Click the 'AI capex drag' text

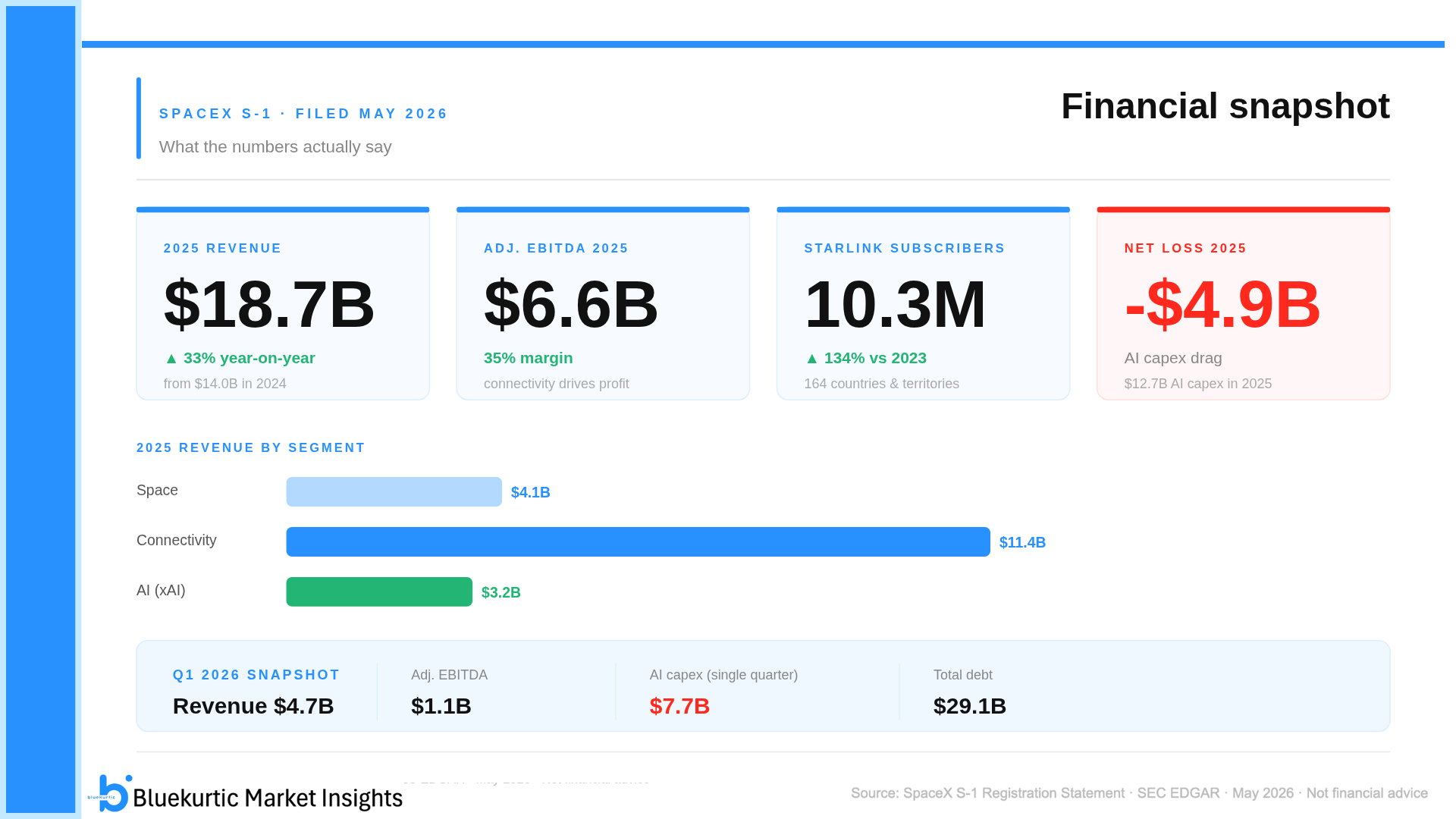click(x=1172, y=358)
